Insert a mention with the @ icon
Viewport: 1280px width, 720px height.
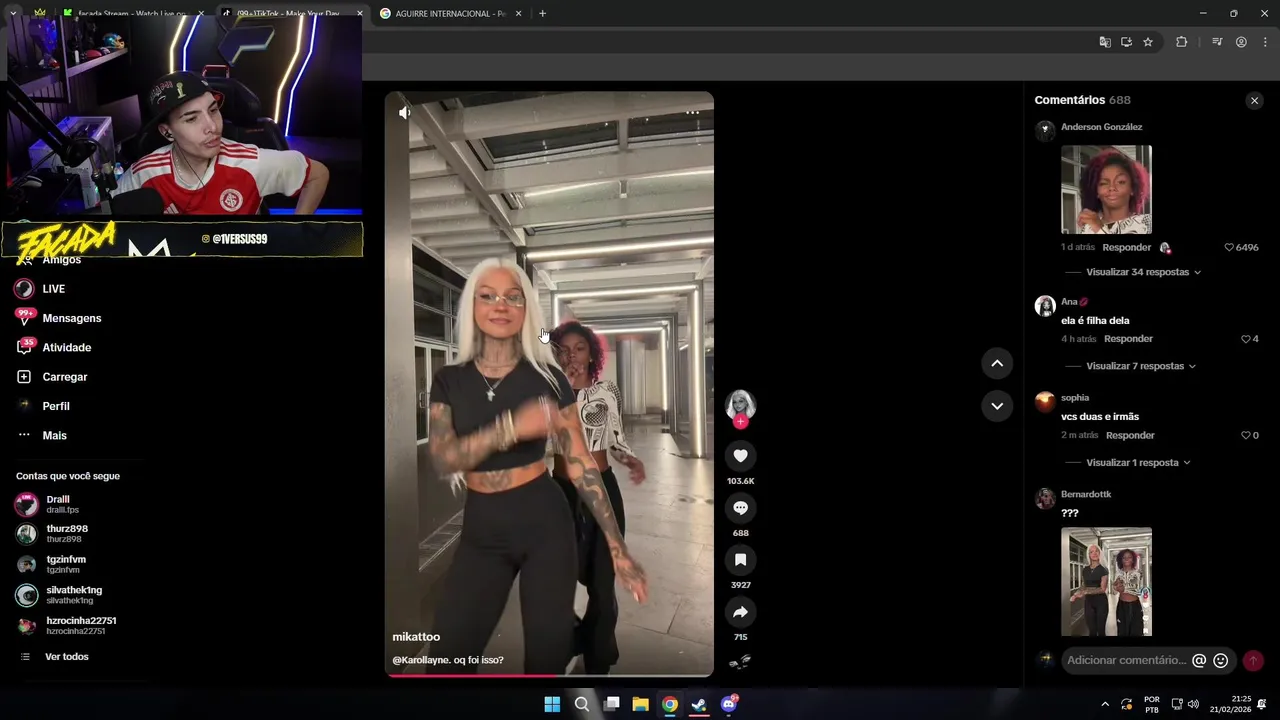[x=1199, y=660]
